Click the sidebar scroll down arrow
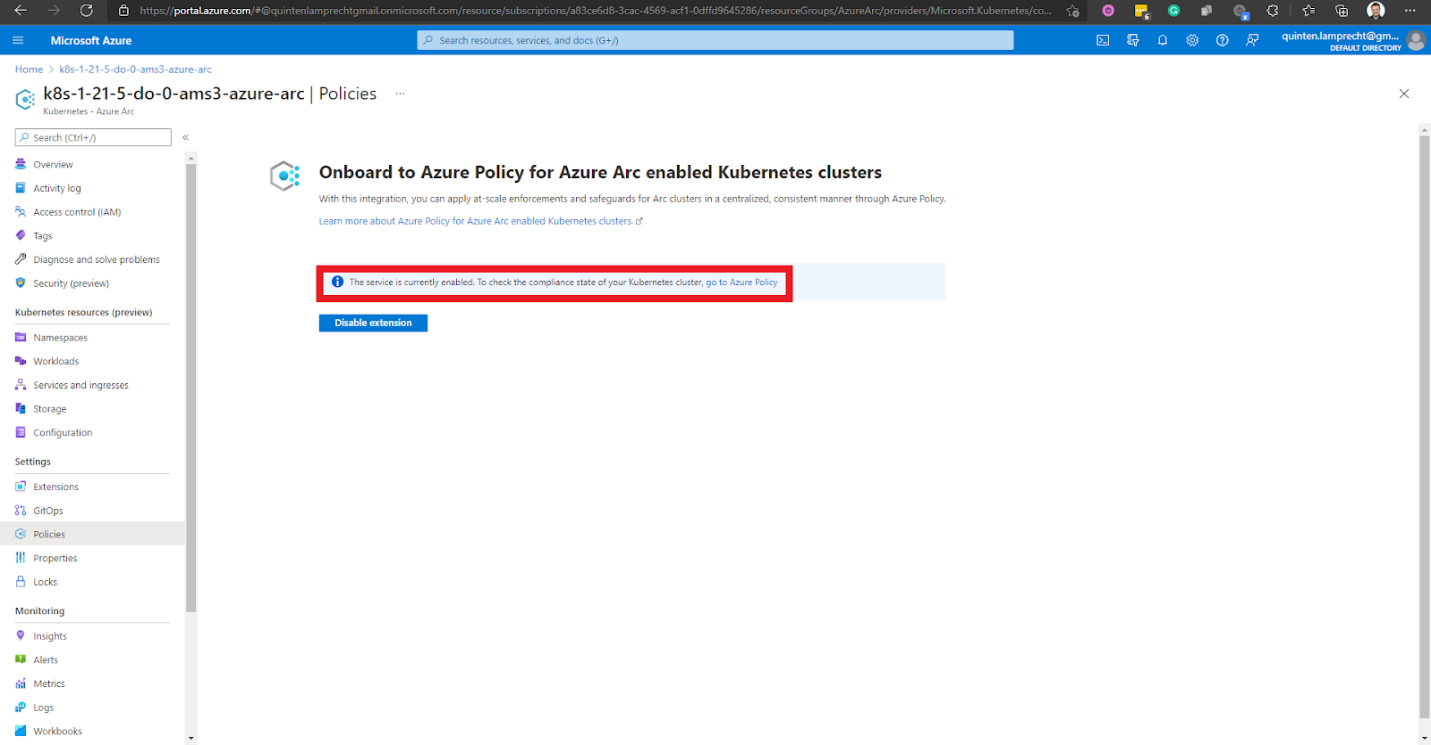The image size is (1431, 745). click(191, 738)
